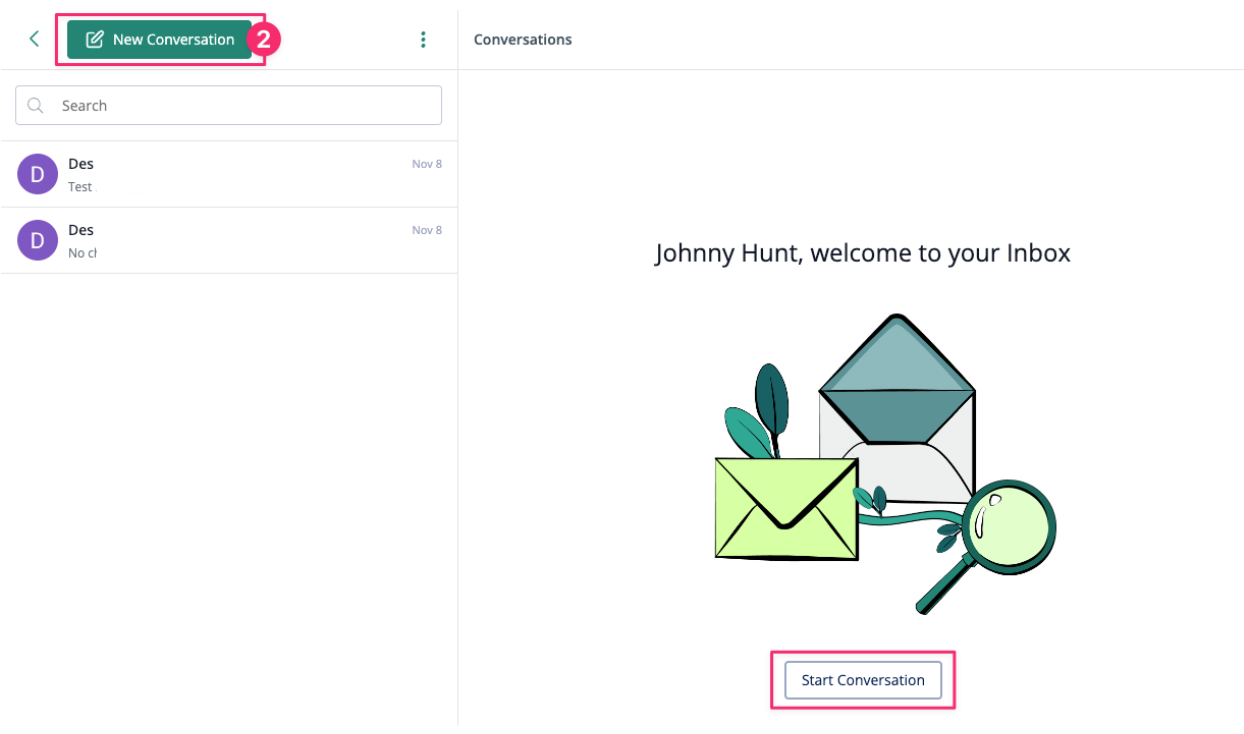This screenshot has height=734, width=1244.
Task: Click the 'welcome to your Inbox' heading
Action: pos(862,253)
